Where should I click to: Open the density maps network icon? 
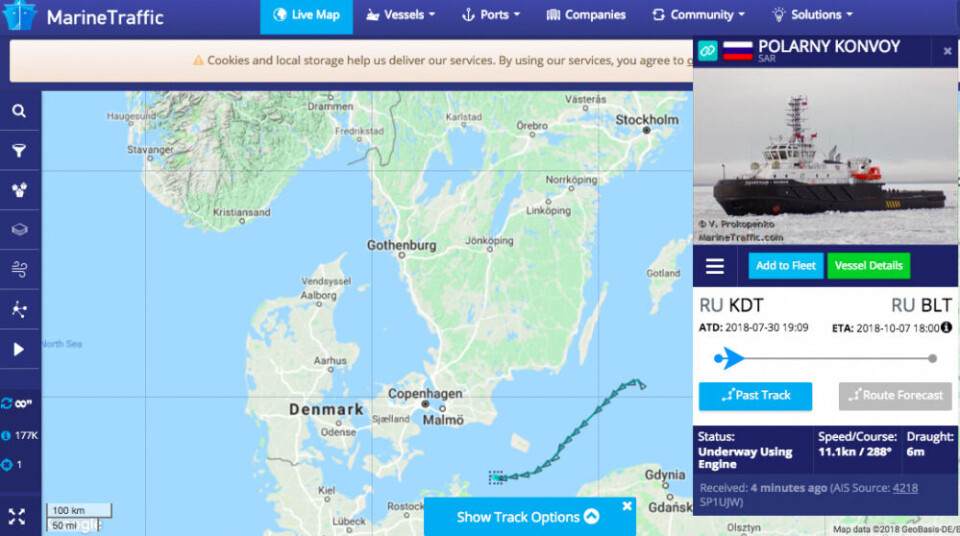pos(19,309)
